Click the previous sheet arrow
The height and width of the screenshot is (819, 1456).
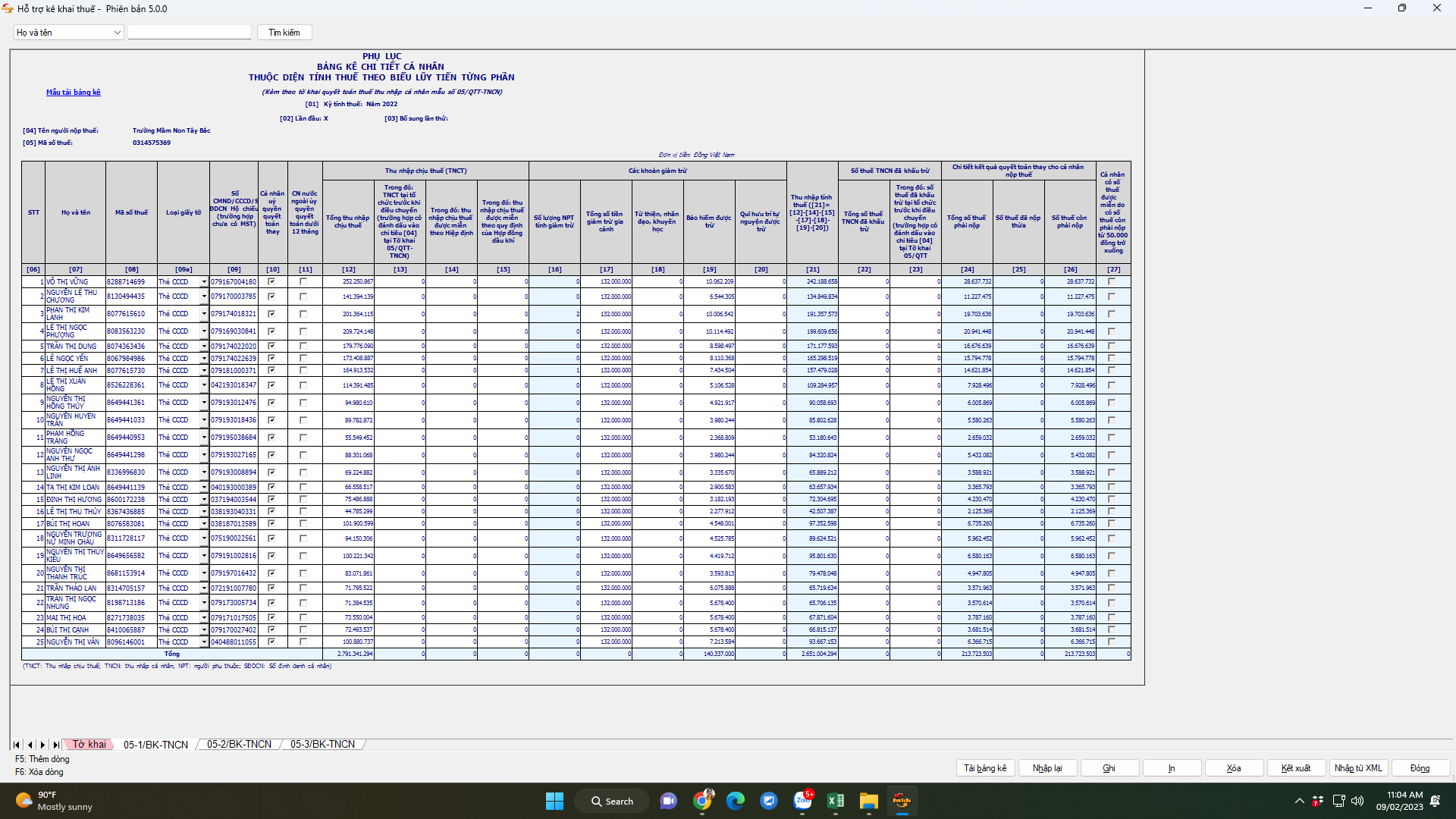click(30, 745)
